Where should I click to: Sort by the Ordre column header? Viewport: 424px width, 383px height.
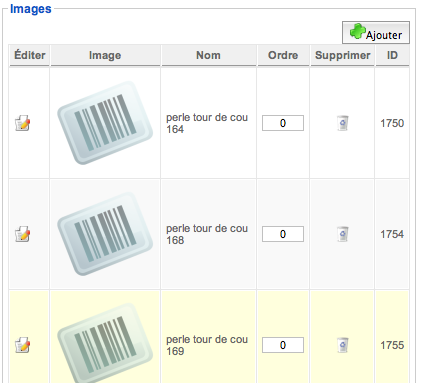pyautogui.click(x=283, y=55)
